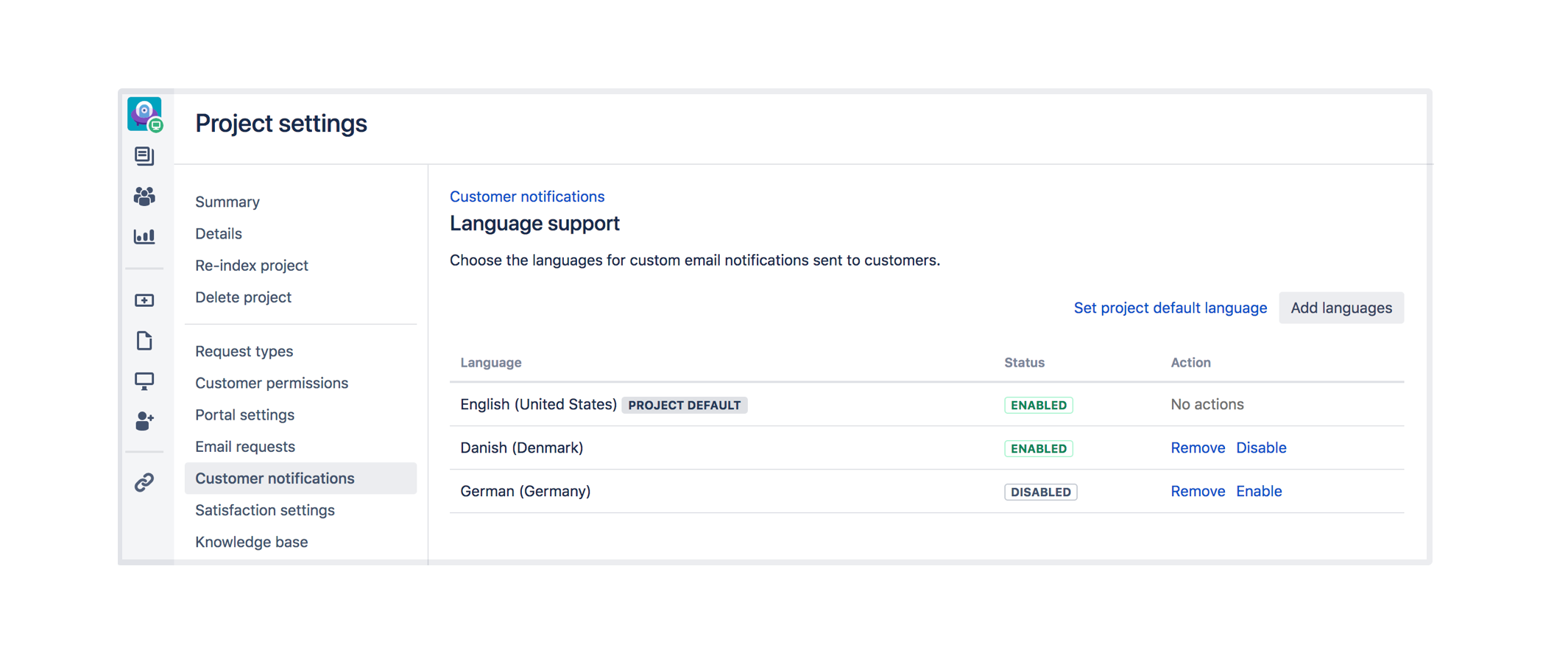Click Set project default language link
This screenshot has width=1568, height=661.
[1170, 308]
